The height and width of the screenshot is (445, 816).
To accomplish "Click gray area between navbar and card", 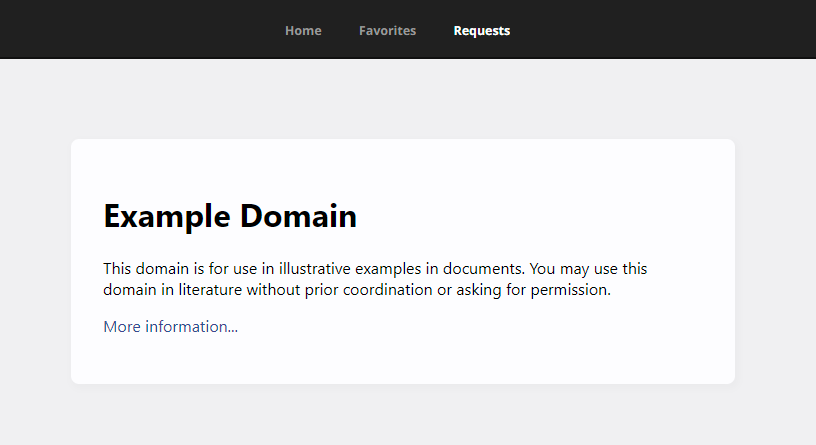I will pyautogui.click(x=400, y=98).
